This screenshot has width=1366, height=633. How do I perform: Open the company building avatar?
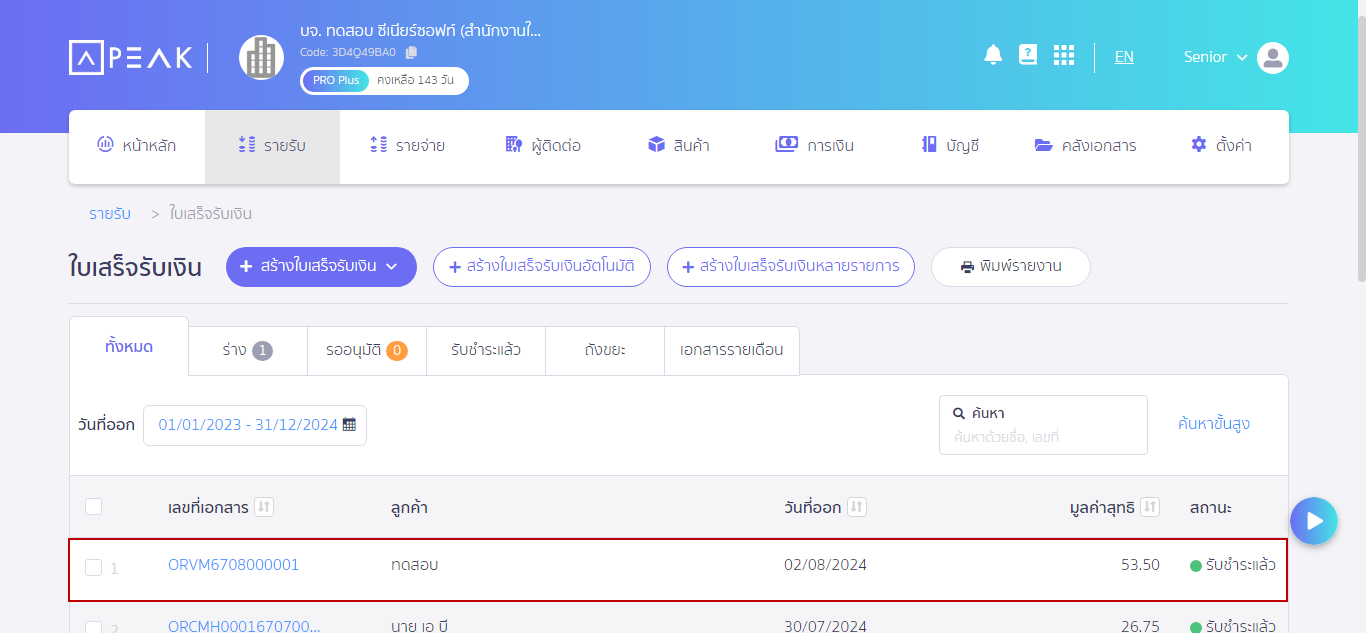261,57
